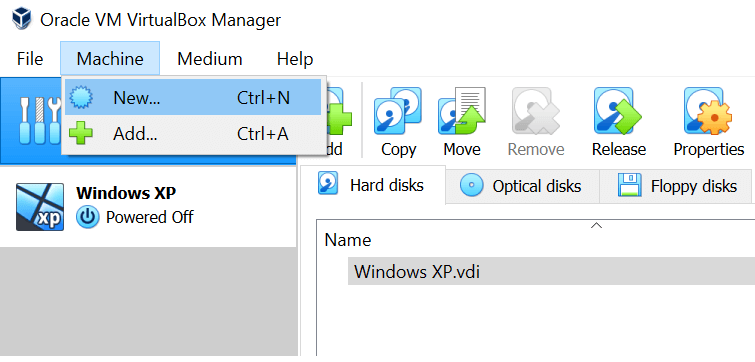The width and height of the screenshot is (755, 362).
Task: Select the Hard disks tab
Action: pos(372,185)
